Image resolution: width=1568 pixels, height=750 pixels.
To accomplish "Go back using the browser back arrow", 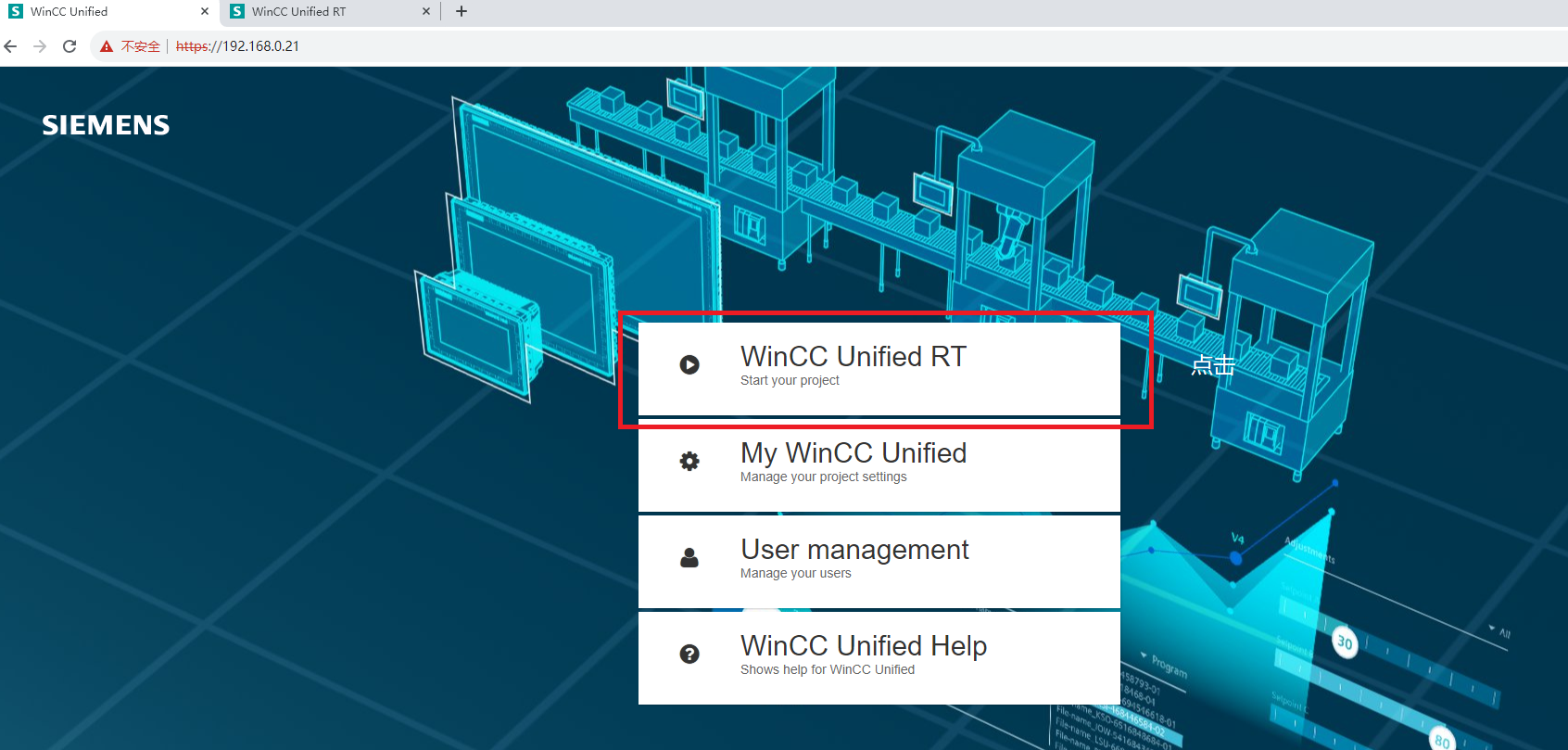I will (x=11, y=46).
